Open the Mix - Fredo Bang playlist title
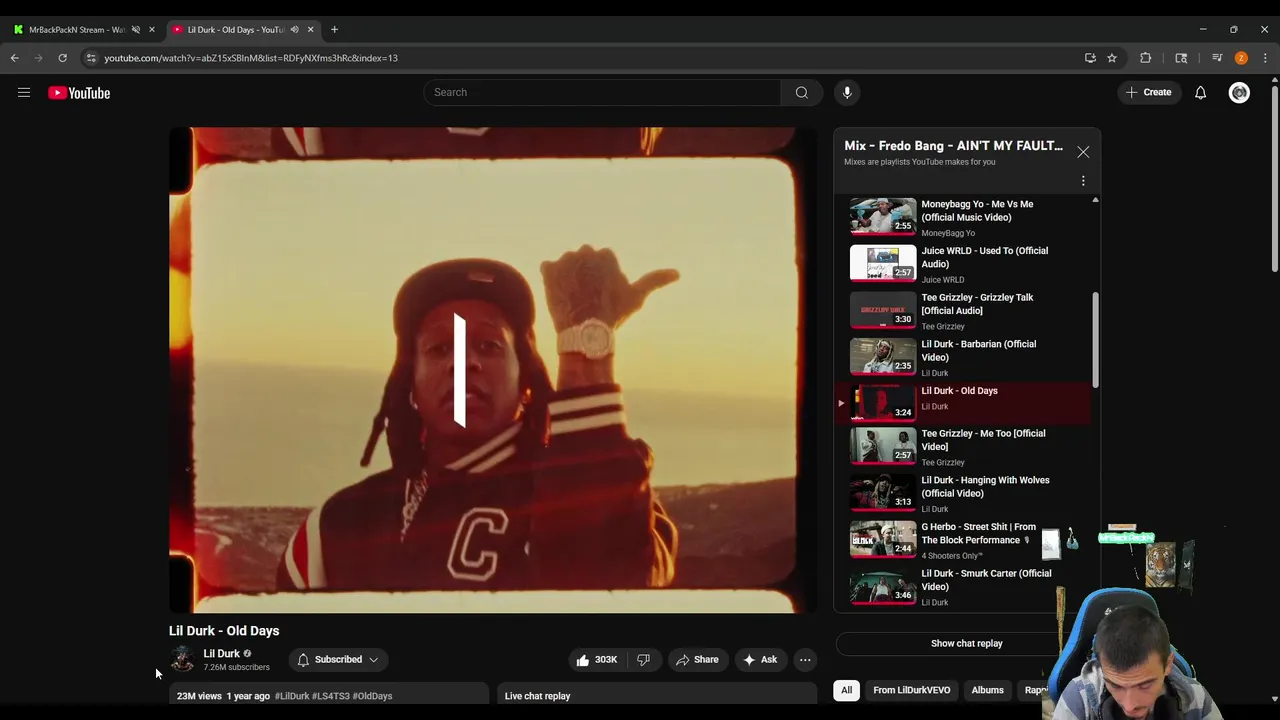This screenshot has width=1280, height=720. tap(953, 146)
